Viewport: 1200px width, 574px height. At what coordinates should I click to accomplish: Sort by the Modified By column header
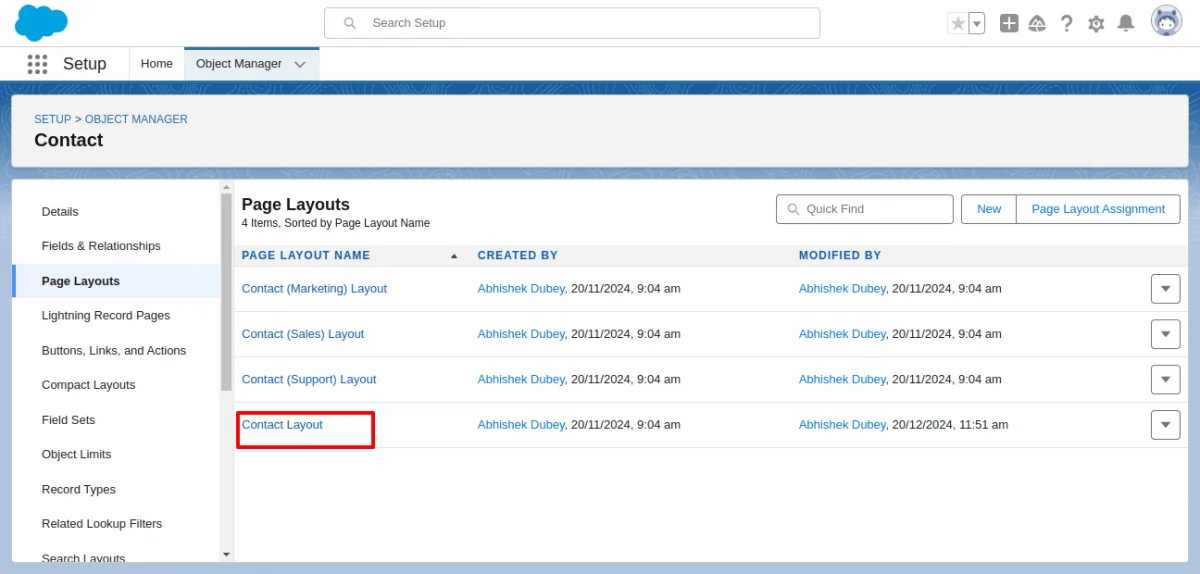(840, 256)
